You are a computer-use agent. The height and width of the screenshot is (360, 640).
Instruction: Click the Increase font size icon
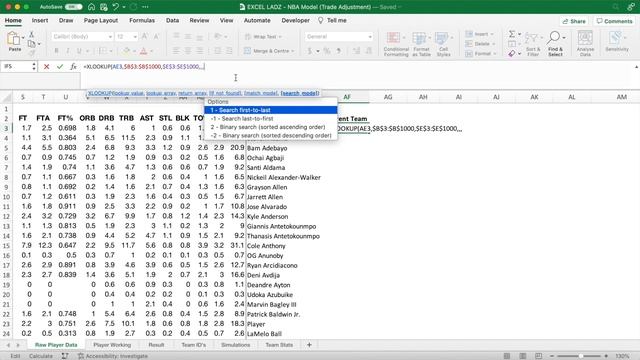tap(145, 37)
